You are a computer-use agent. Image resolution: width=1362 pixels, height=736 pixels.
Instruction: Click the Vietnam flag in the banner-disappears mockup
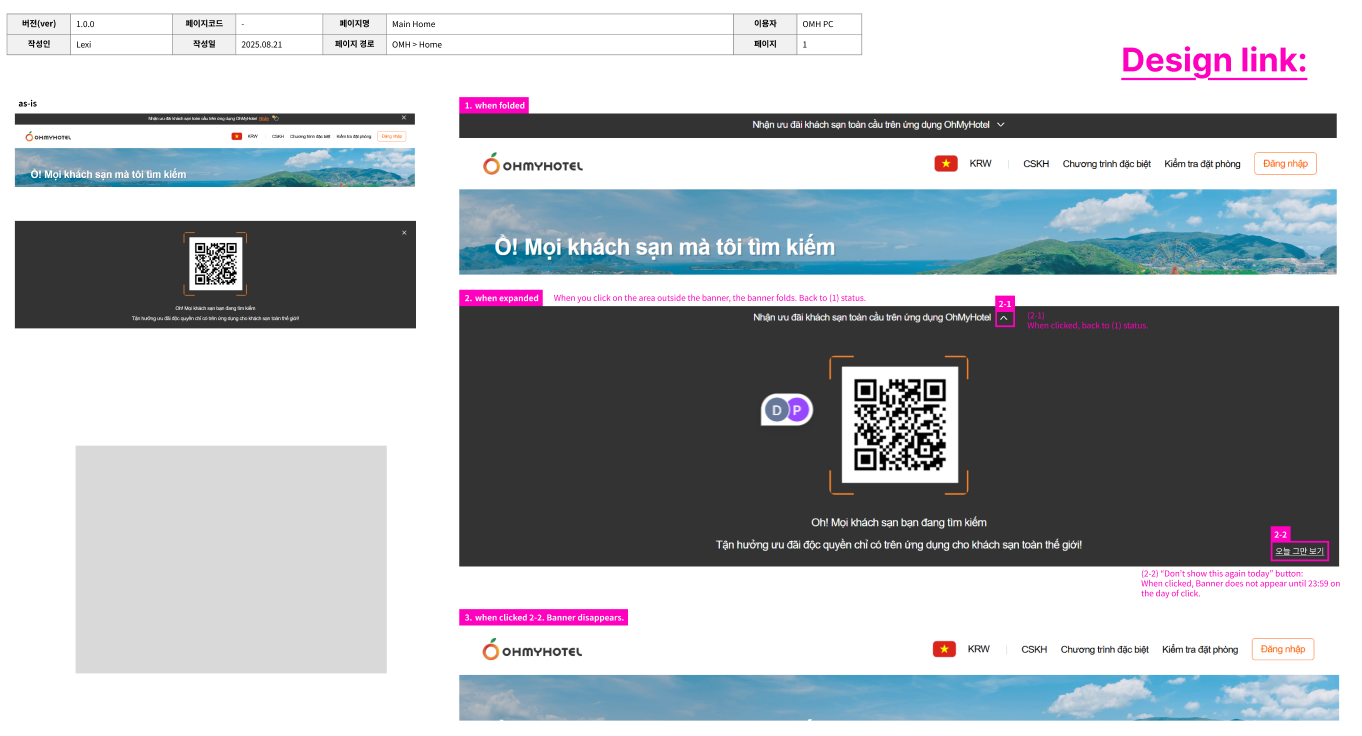pos(944,649)
